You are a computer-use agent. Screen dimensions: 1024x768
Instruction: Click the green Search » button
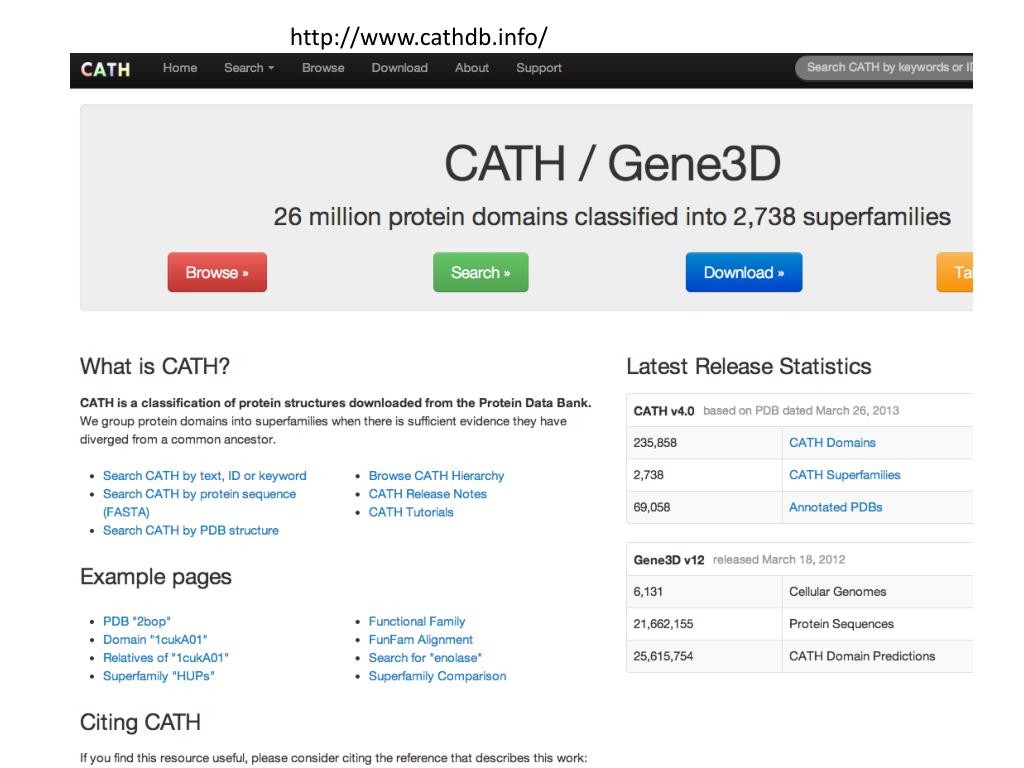point(481,272)
